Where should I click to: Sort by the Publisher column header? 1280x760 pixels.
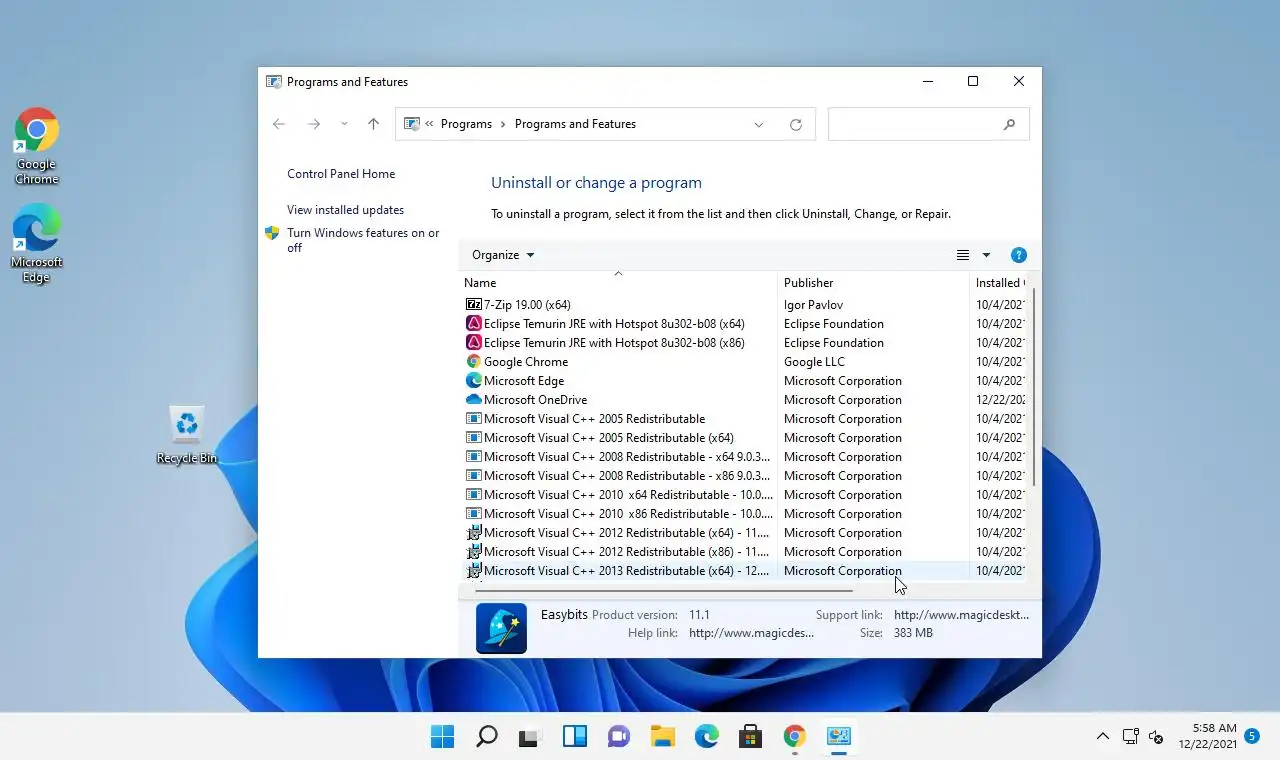click(873, 283)
